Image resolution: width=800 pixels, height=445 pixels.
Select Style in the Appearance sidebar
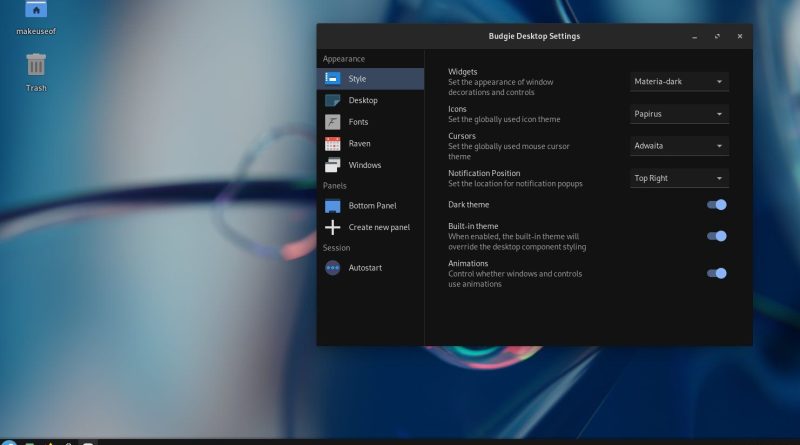(x=370, y=79)
